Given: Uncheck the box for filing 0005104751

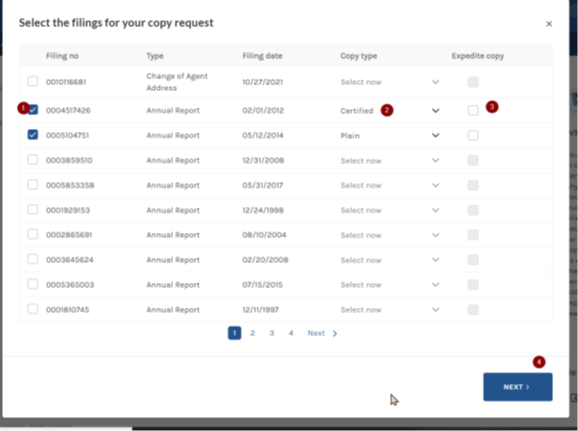Looking at the screenshot, I should point(33,135).
